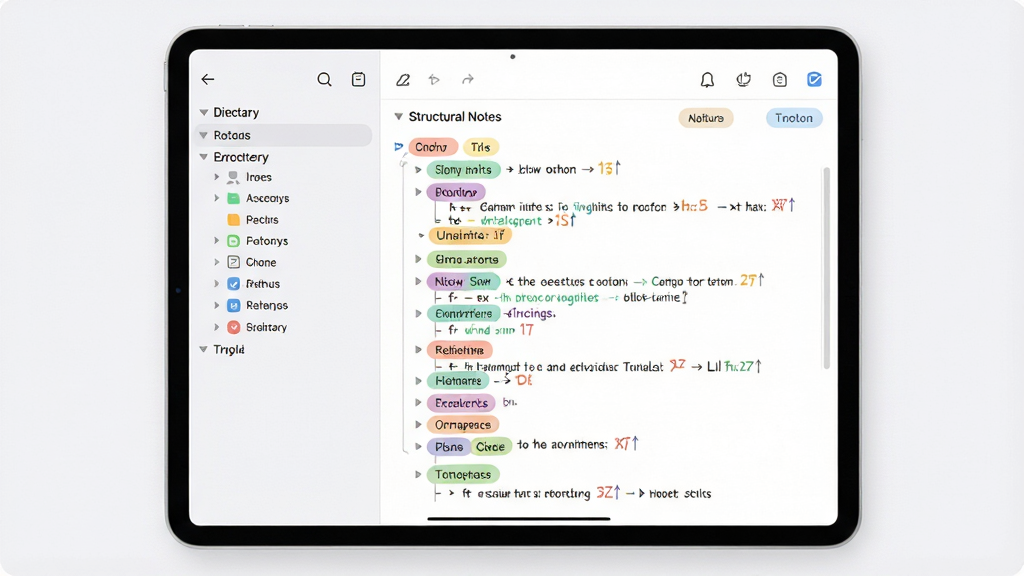The image size is (1024, 576).
Task: Collapse the Trigld section triangle
Action: pos(204,349)
